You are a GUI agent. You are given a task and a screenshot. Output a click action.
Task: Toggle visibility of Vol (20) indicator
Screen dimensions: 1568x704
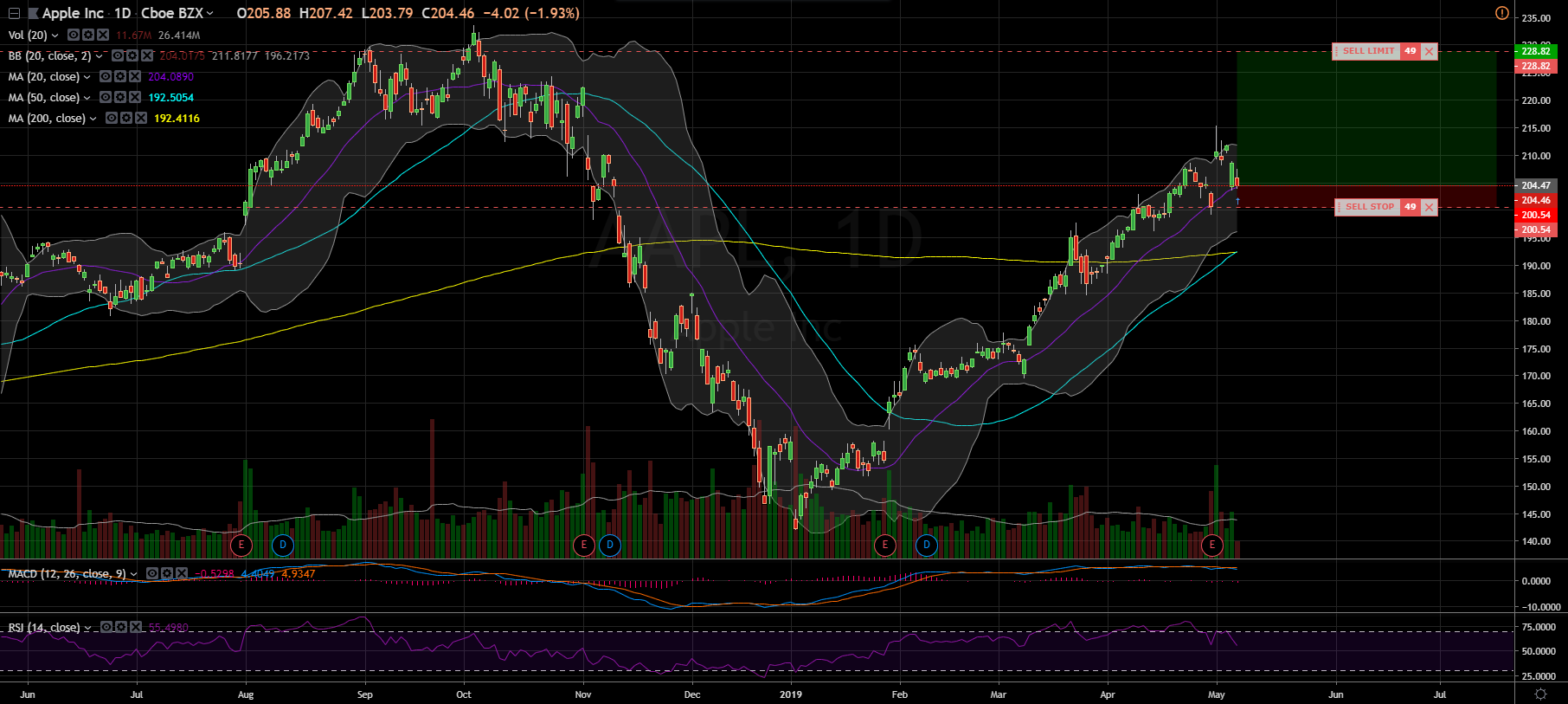74,36
